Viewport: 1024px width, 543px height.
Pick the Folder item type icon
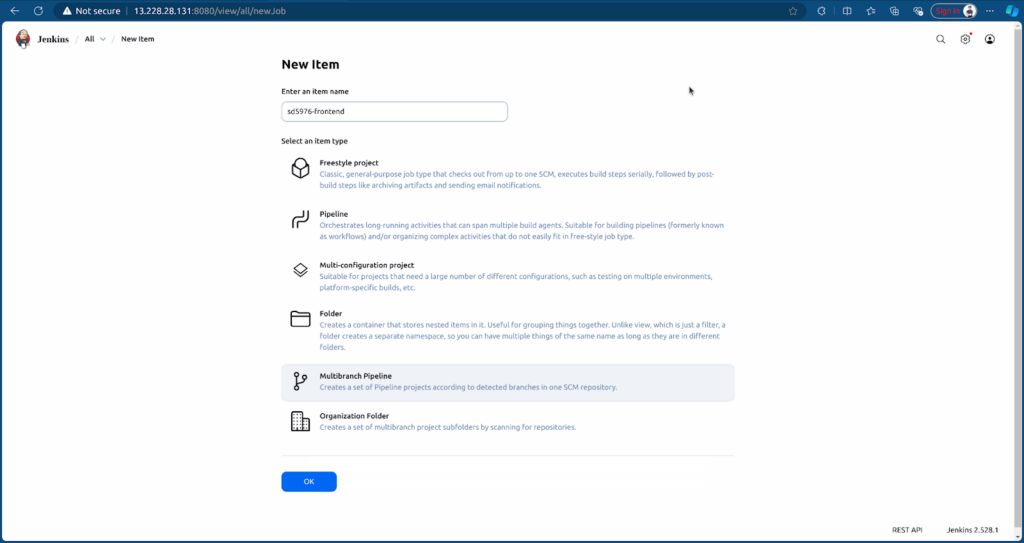[x=300, y=319]
